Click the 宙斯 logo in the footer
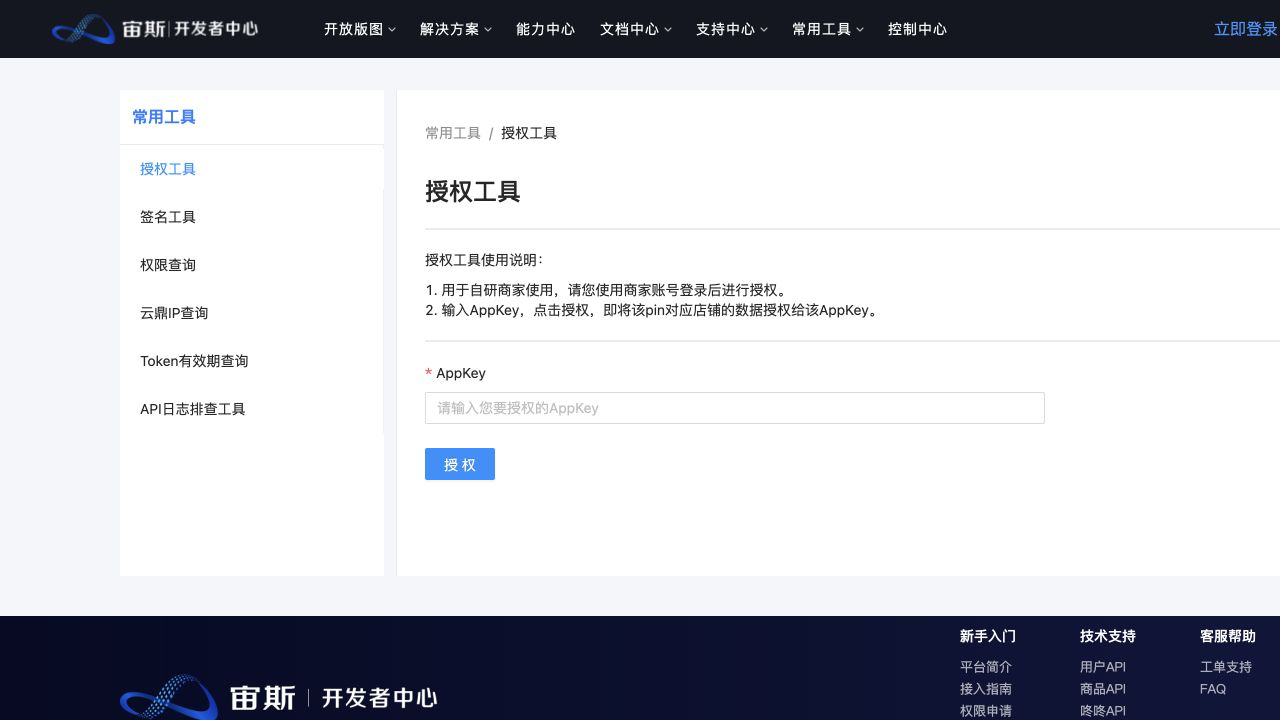This screenshot has height=720, width=1280. tap(278, 697)
